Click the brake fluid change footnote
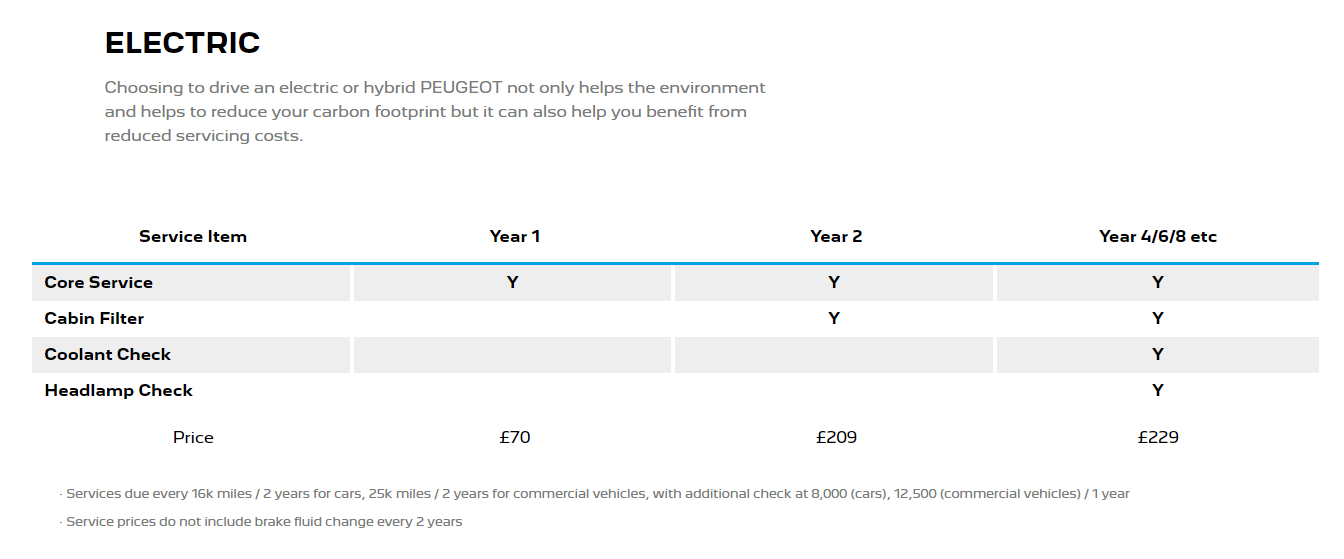The height and width of the screenshot is (559, 1344). click(x=264, y=522)
